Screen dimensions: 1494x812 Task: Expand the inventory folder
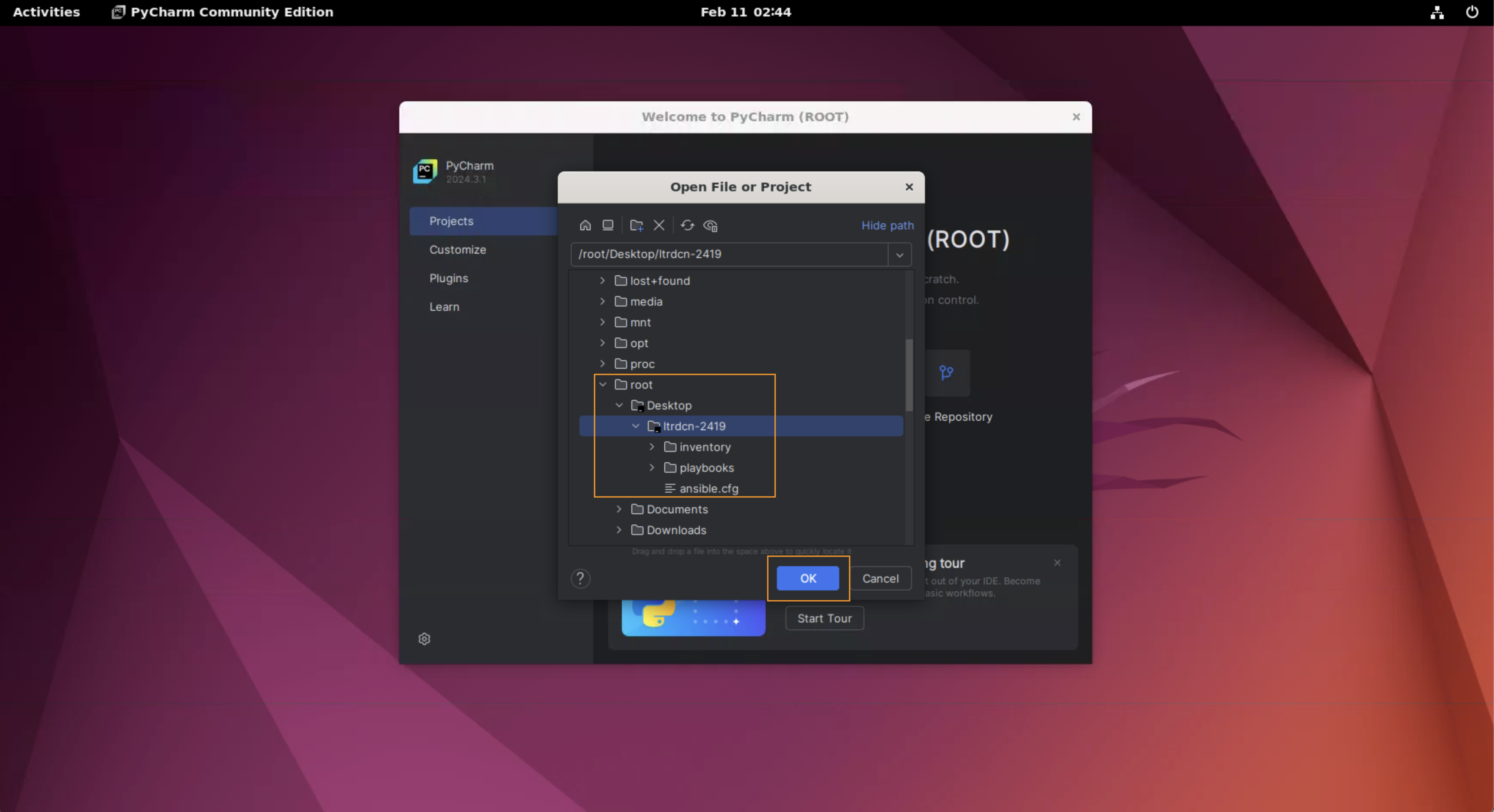click(652, 447)
